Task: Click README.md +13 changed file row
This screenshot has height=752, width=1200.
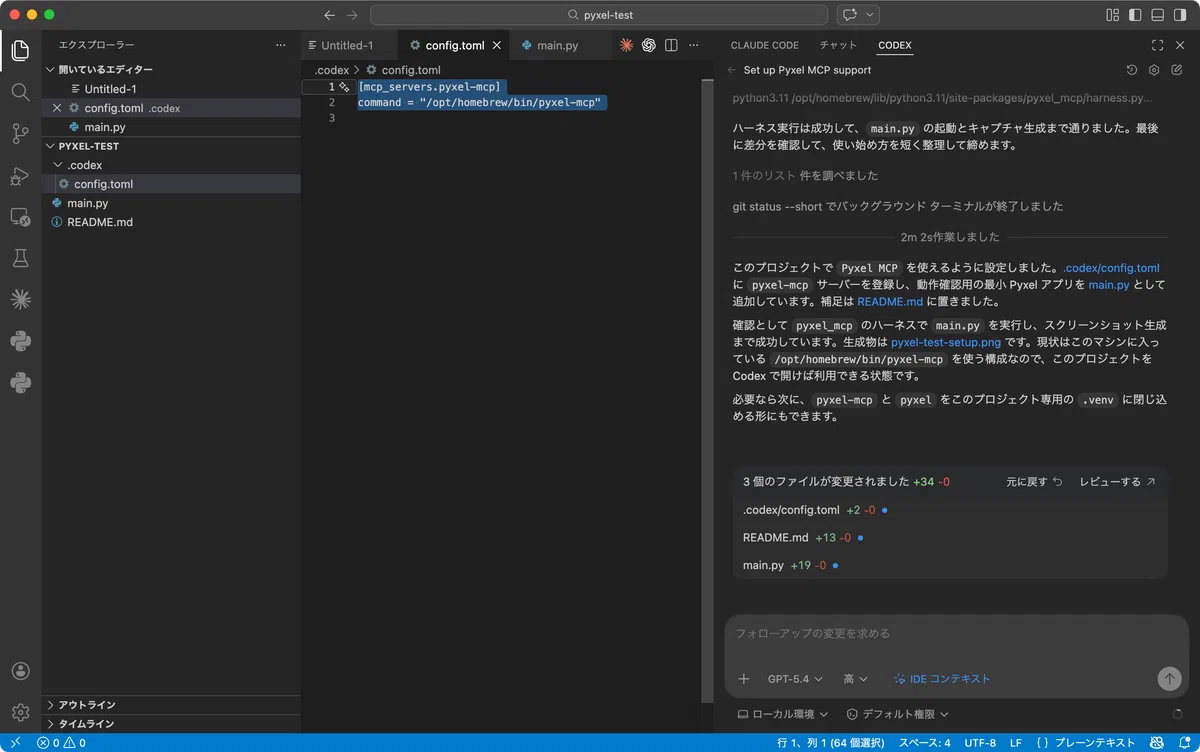Action: [x=949, y=538]
